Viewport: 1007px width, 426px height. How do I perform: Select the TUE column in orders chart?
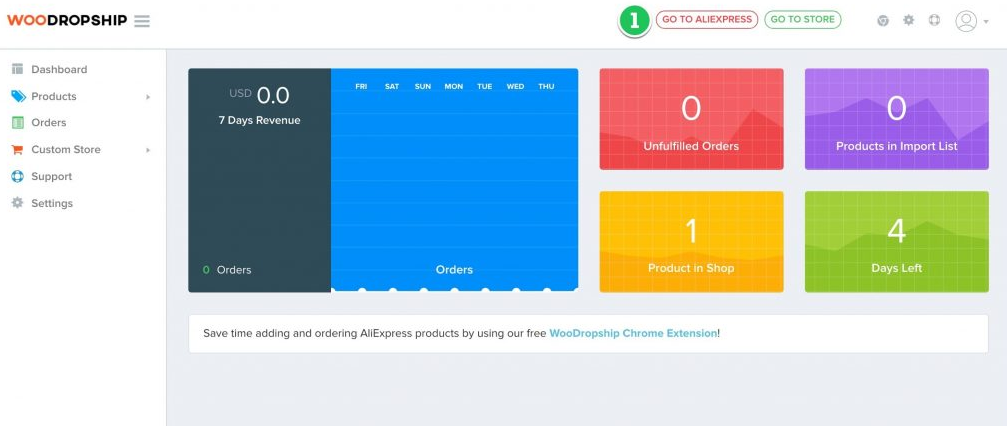(x=484, y=87)
